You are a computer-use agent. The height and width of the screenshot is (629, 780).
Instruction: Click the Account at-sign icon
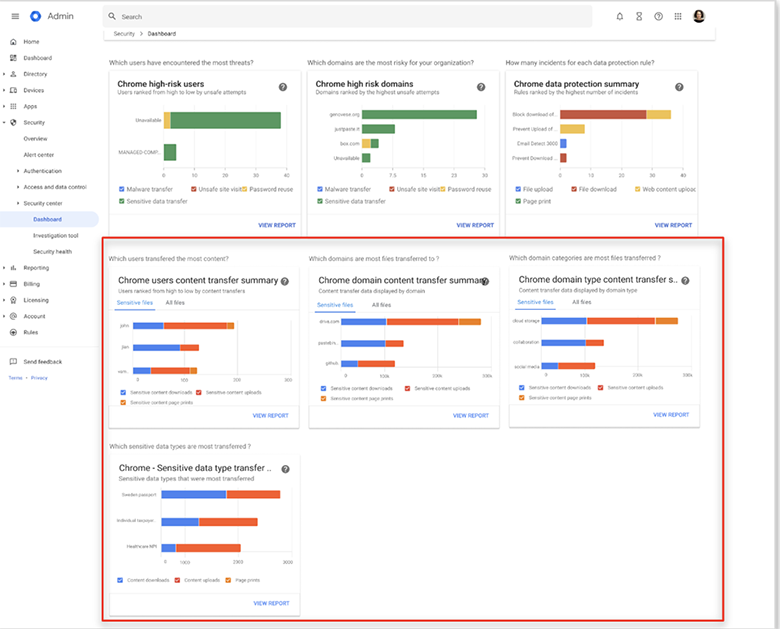coord(13,316)
